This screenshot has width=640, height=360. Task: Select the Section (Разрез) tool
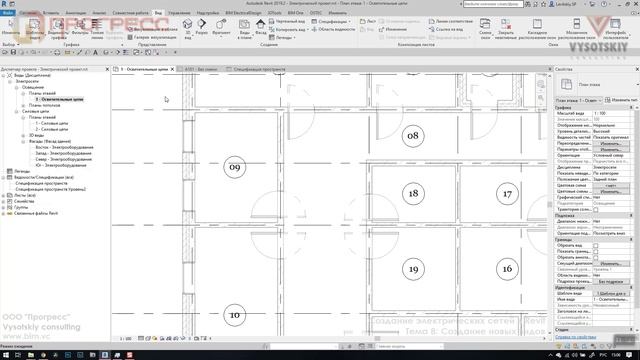point(202,27)
